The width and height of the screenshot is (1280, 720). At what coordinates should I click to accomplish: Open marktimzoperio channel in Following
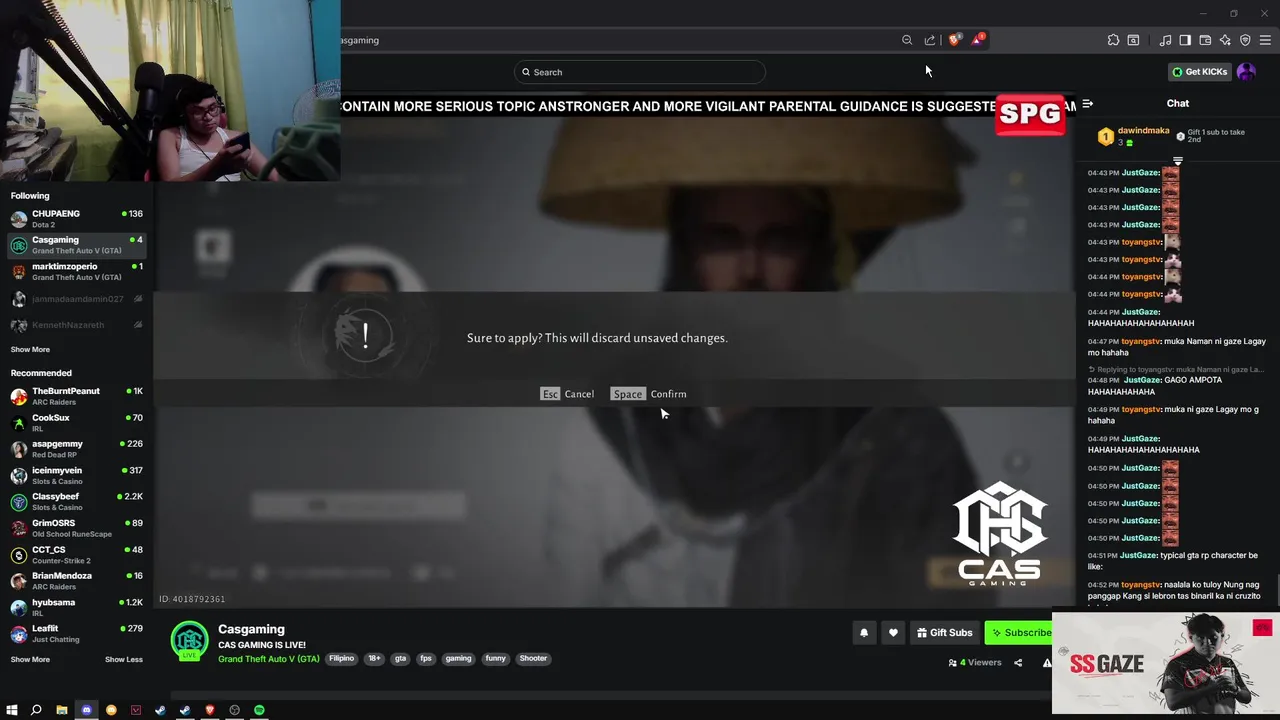77,271
